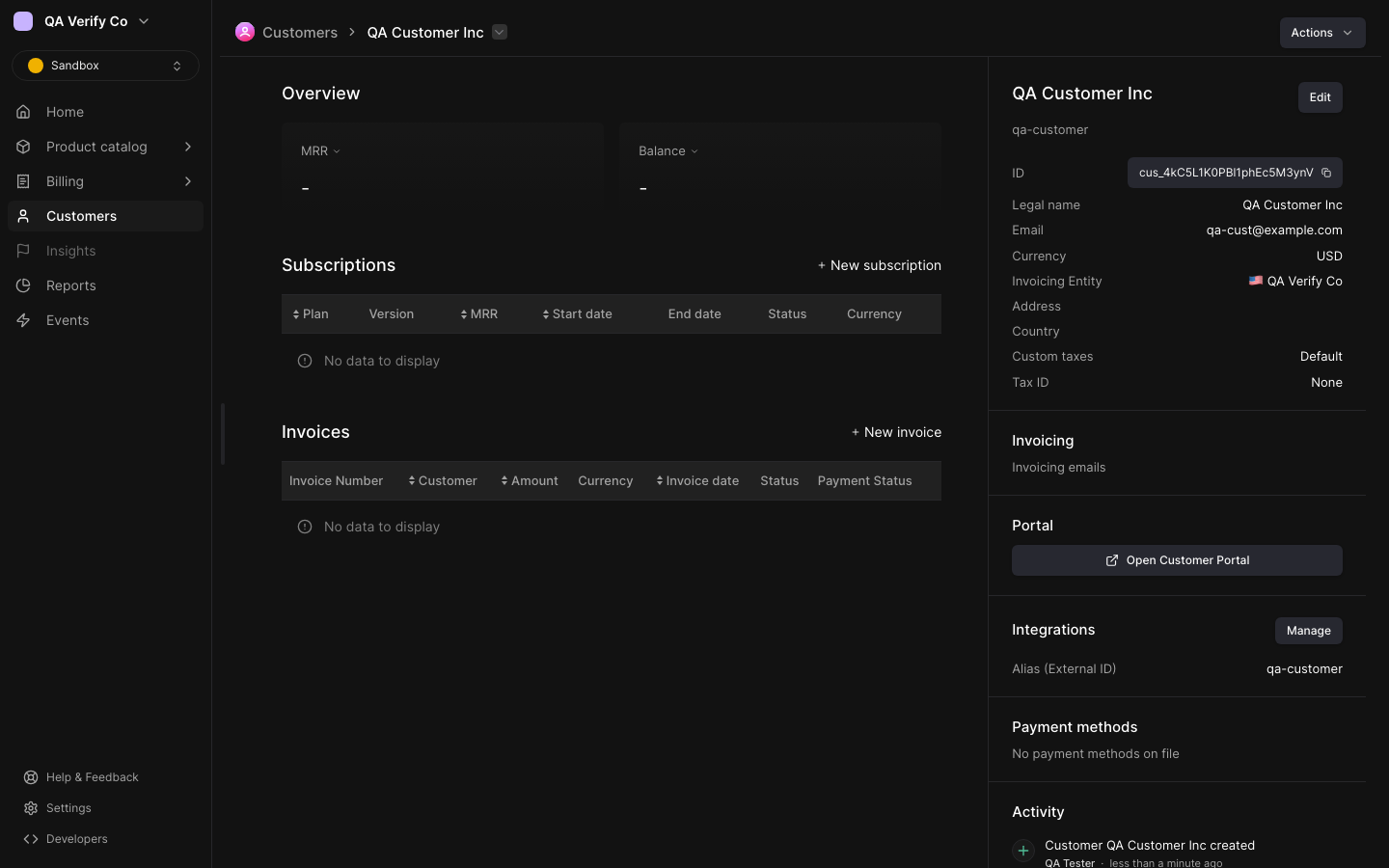
Task: Open Reports from the sidebar
Action: pyautogui.click(x=105, y=285)
